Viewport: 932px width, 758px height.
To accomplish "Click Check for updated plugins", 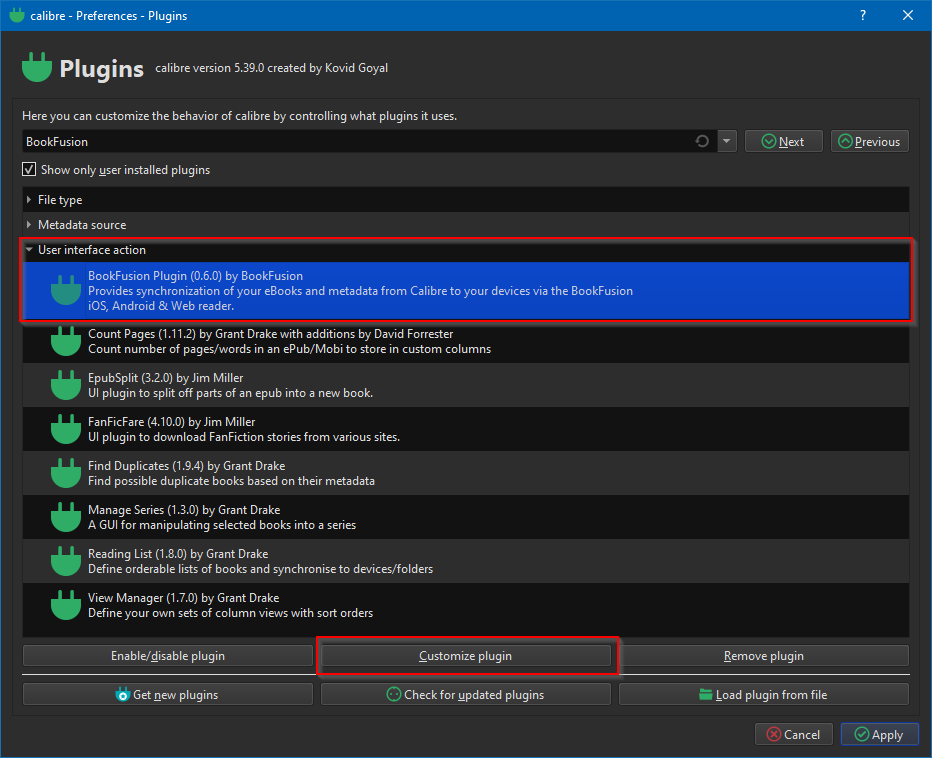I will [465, 694].
